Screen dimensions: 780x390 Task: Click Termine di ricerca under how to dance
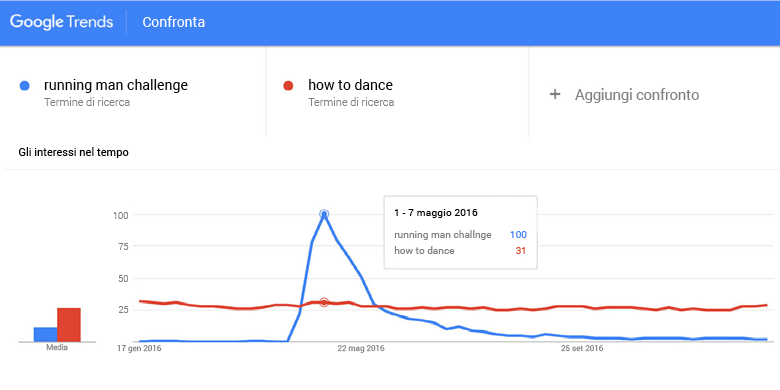[351, 102]
